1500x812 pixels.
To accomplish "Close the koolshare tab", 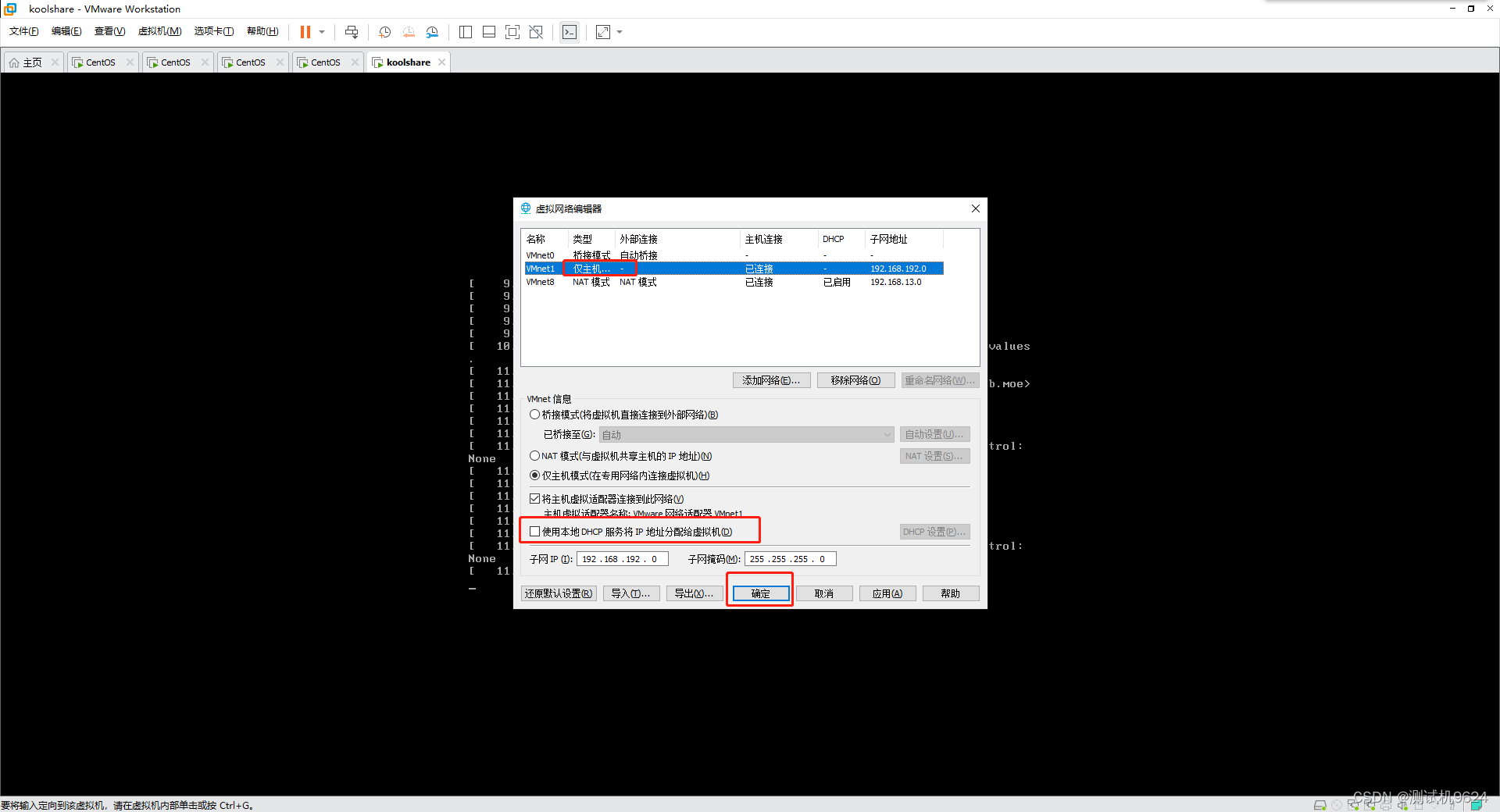I will point(442,62).
